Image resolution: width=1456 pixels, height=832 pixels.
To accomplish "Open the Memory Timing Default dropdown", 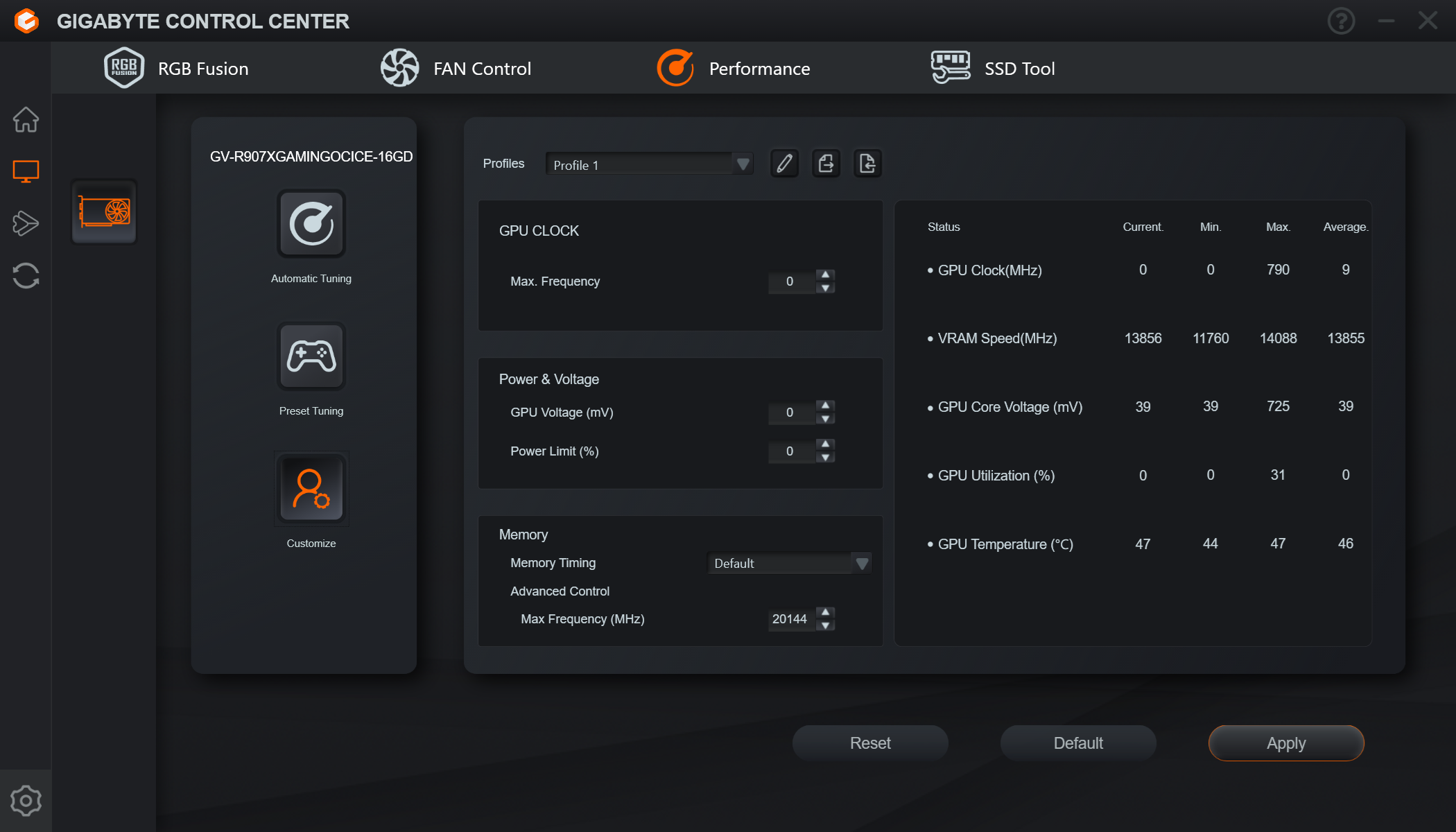I will point(789,563).
